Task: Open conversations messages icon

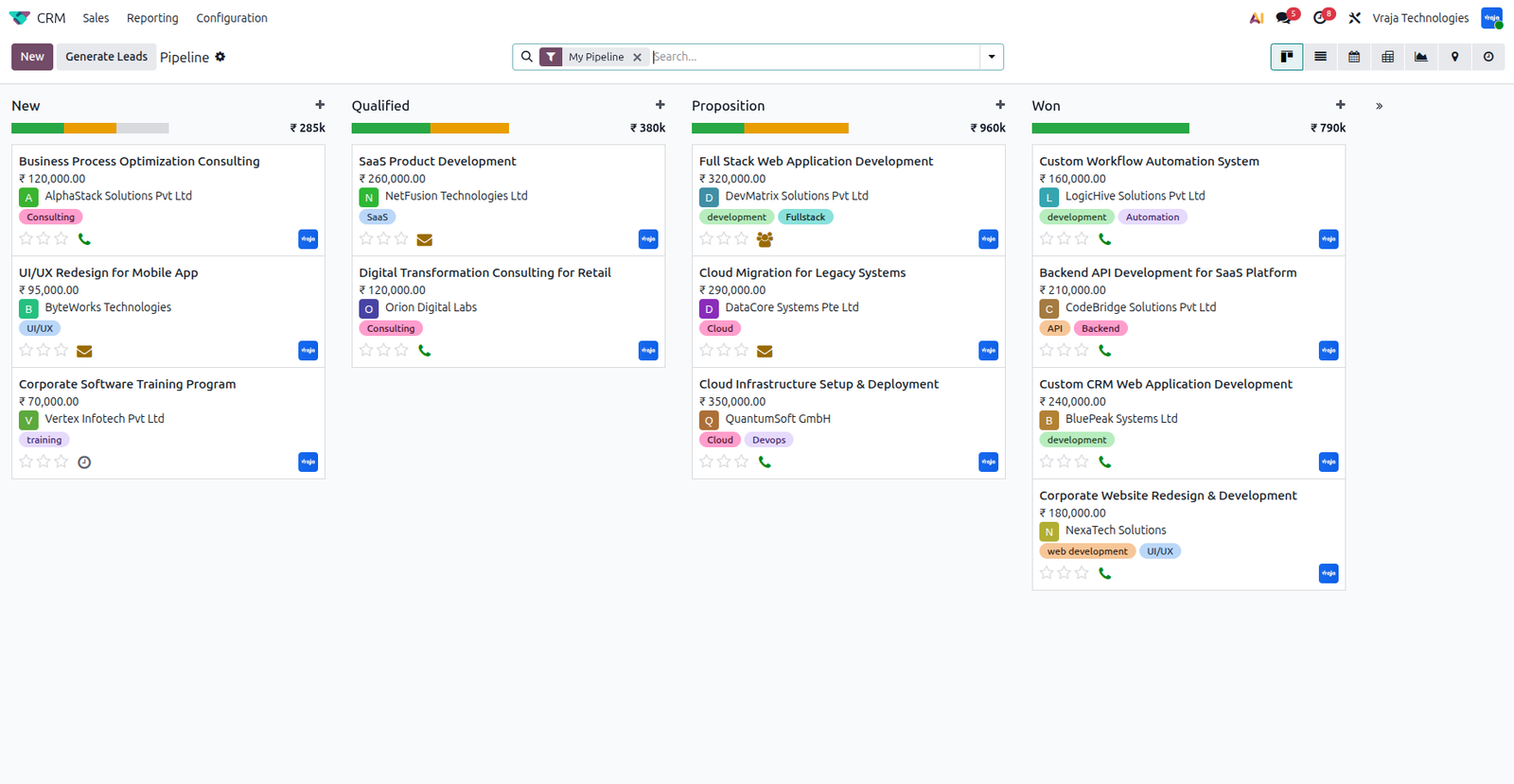Action: [x=1285, y=18]
